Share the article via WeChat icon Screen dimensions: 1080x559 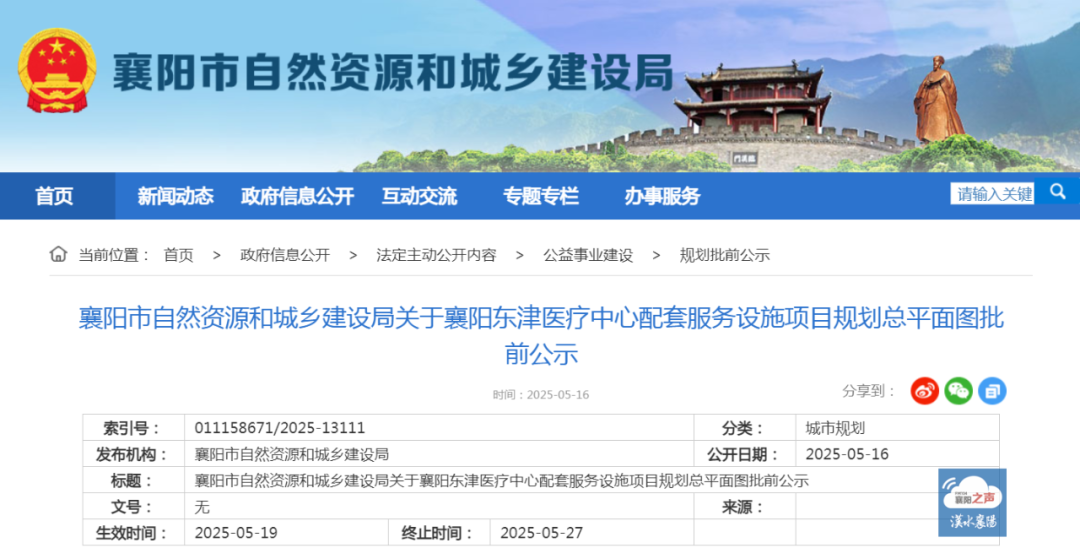tap(958, 391)
